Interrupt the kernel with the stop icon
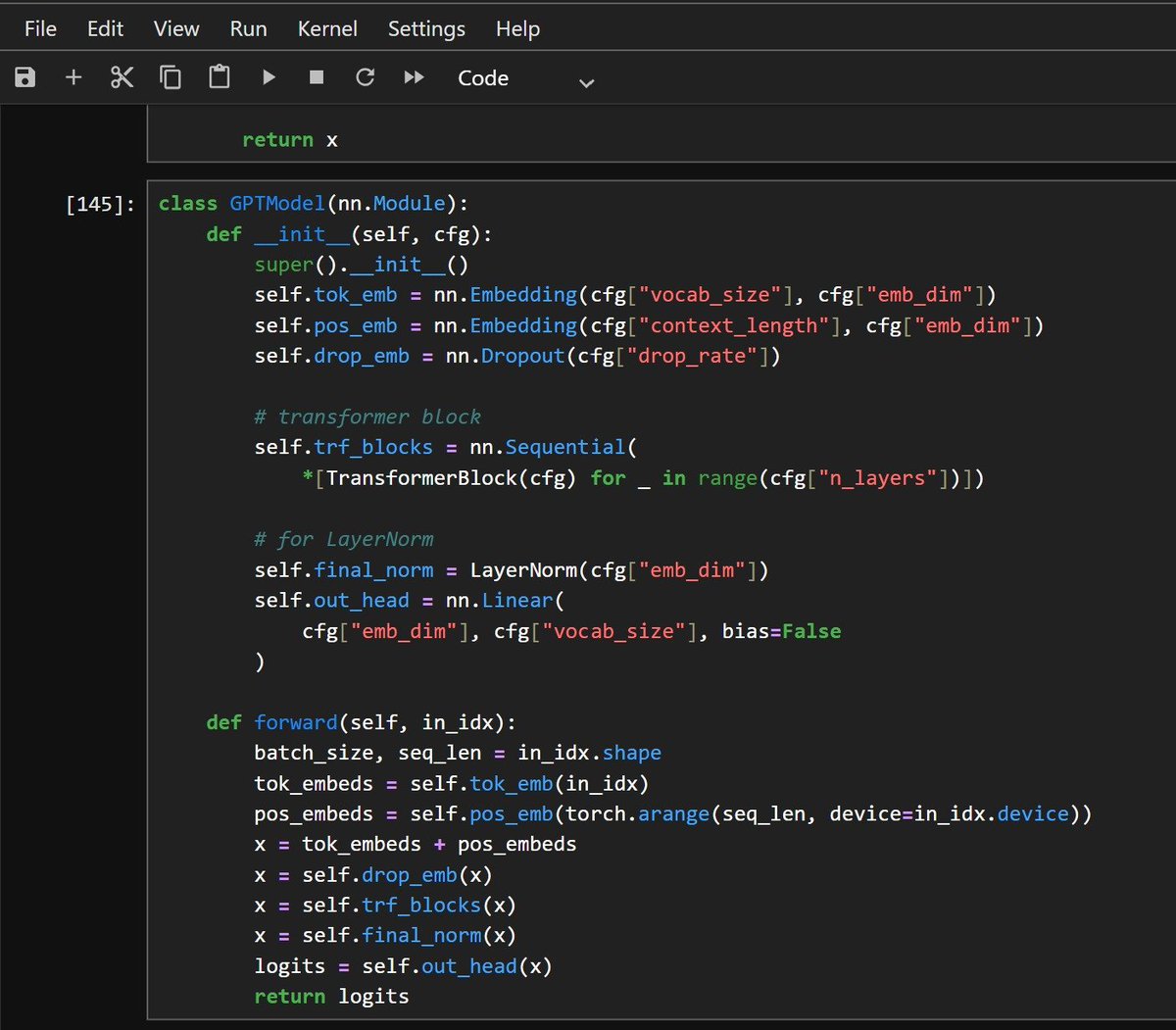The image size is (1176, 1030). (x=317, y=77)
